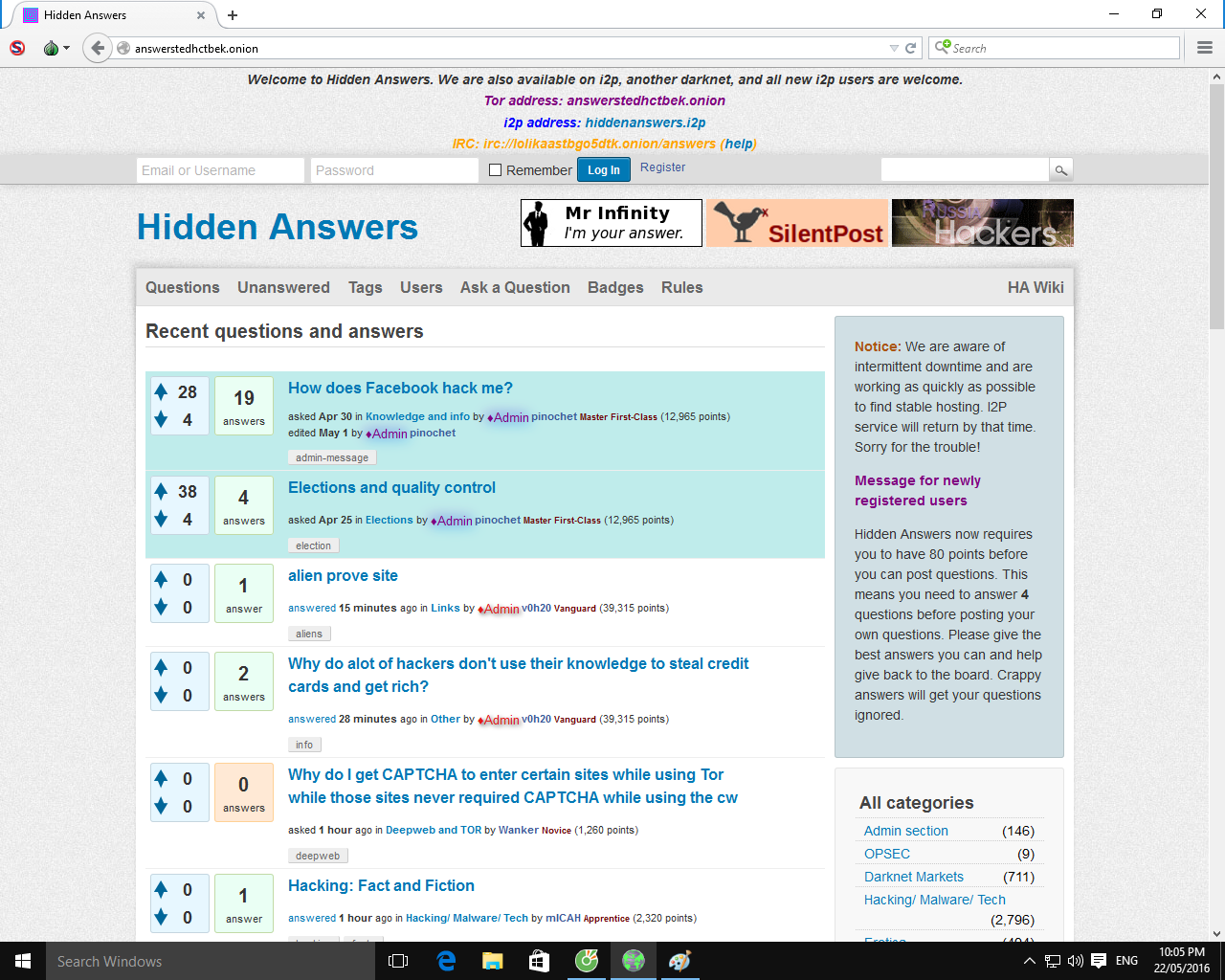The image size is (1225, 980).
Task: Open the IRC help link
Action: pyautogui.click(x=738, y=144)
